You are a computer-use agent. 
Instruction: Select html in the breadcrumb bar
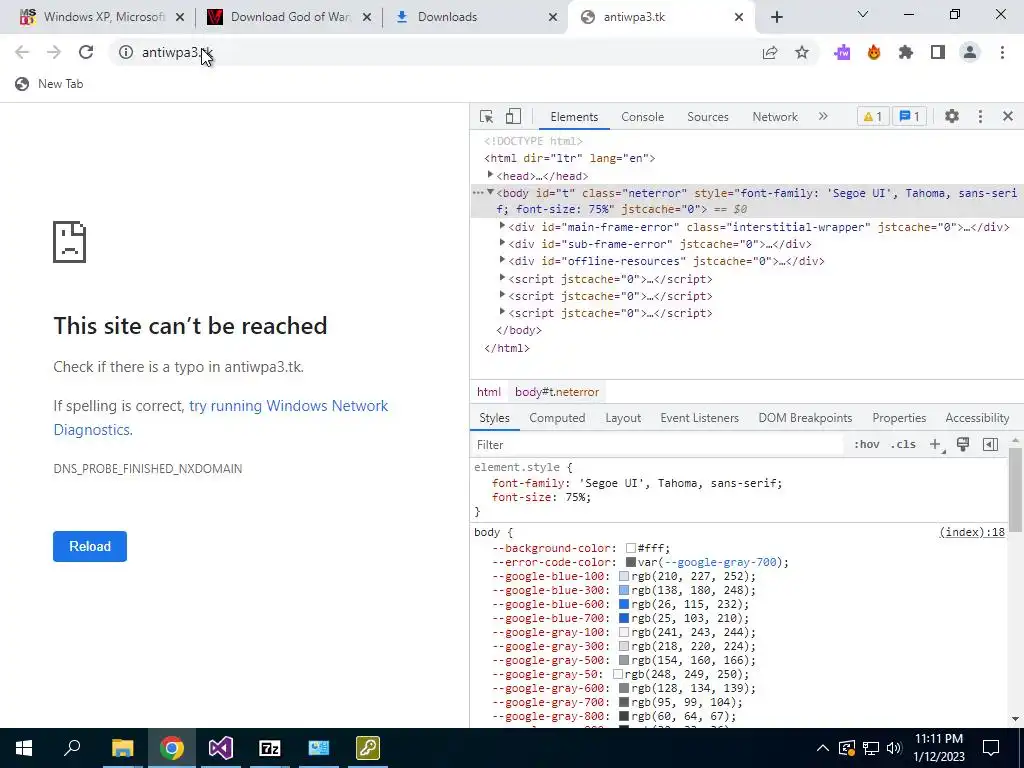click(x=488, y=392)
